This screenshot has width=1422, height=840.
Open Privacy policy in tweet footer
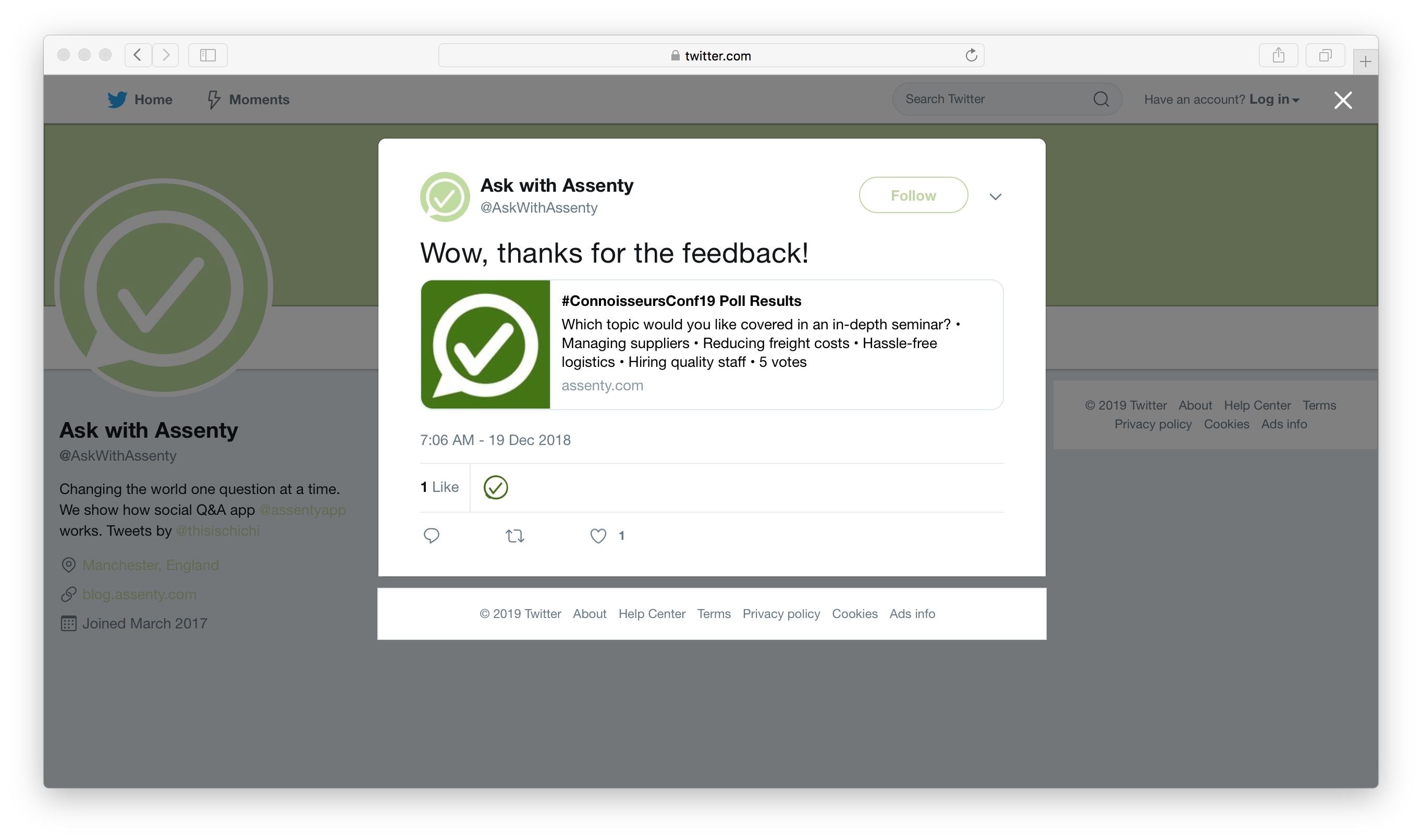781,613
